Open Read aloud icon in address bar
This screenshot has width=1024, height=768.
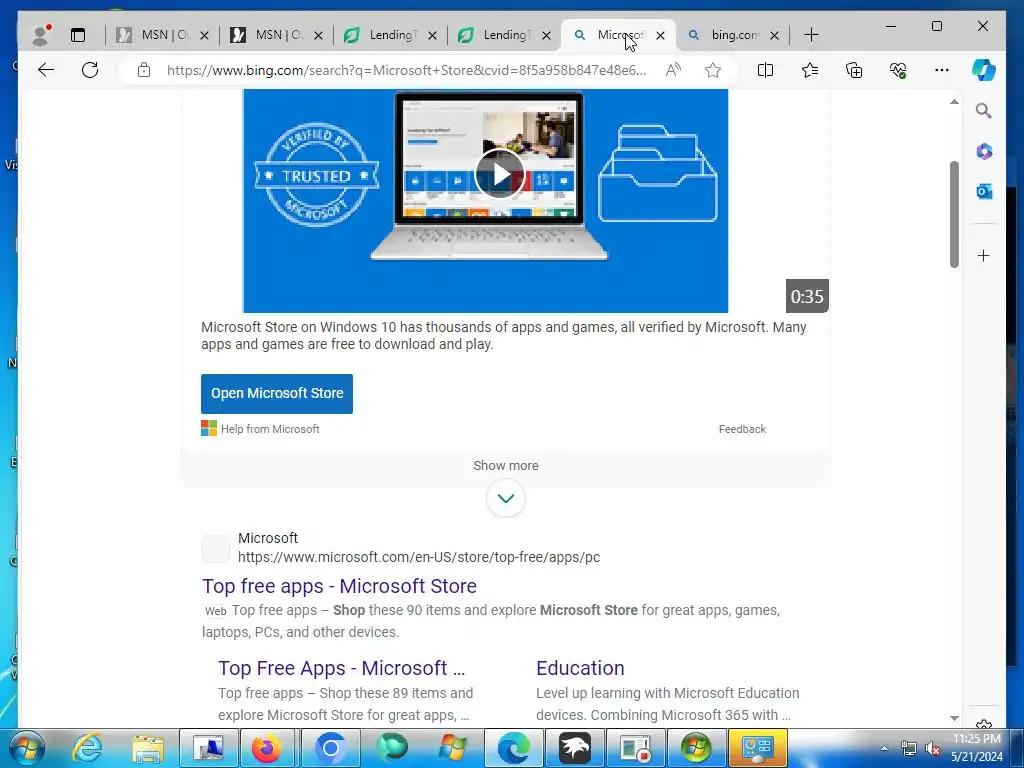[x=673, y=70]
